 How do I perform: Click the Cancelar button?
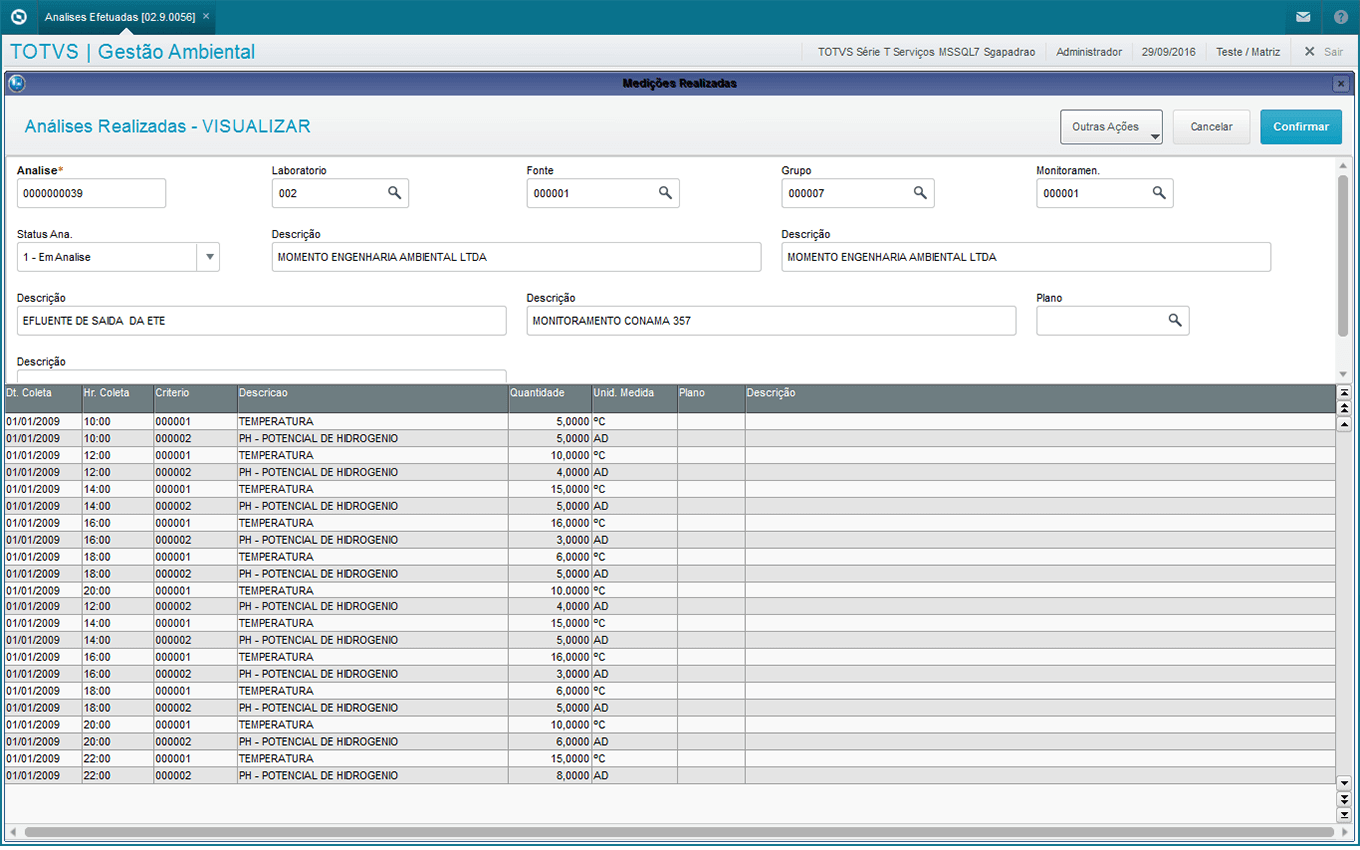point(1211,127)
